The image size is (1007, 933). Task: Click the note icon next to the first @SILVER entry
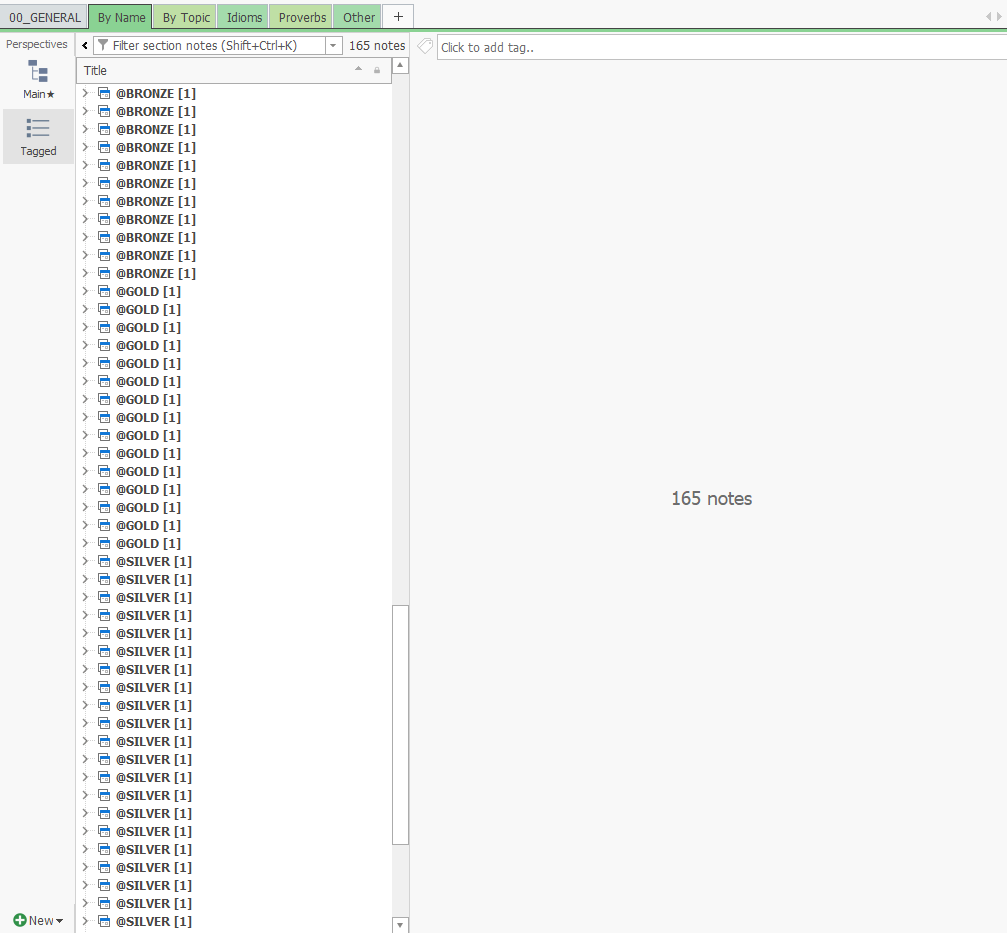pos(104,561)
